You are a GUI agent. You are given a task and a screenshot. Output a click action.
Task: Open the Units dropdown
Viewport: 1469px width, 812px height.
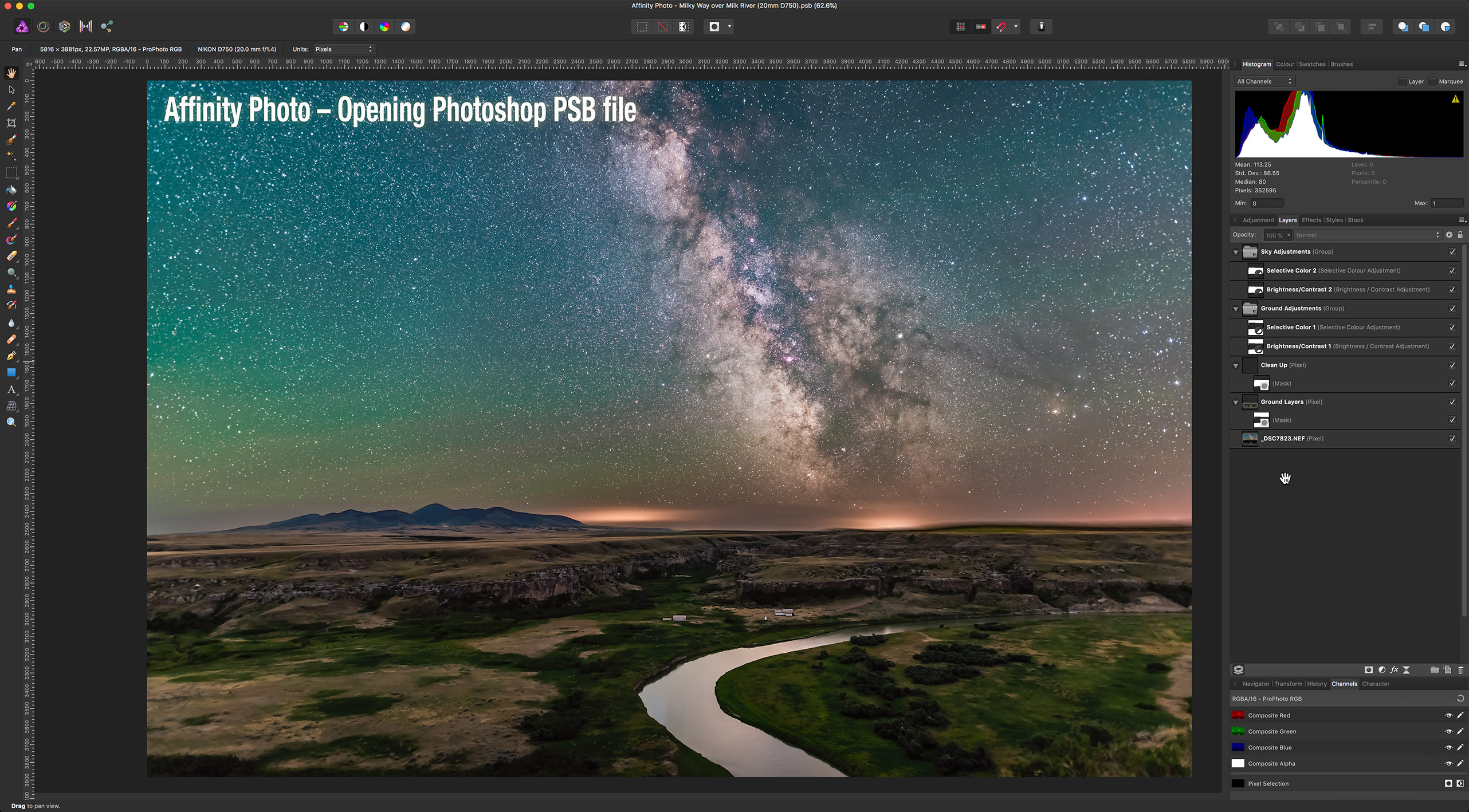[344, 49]
